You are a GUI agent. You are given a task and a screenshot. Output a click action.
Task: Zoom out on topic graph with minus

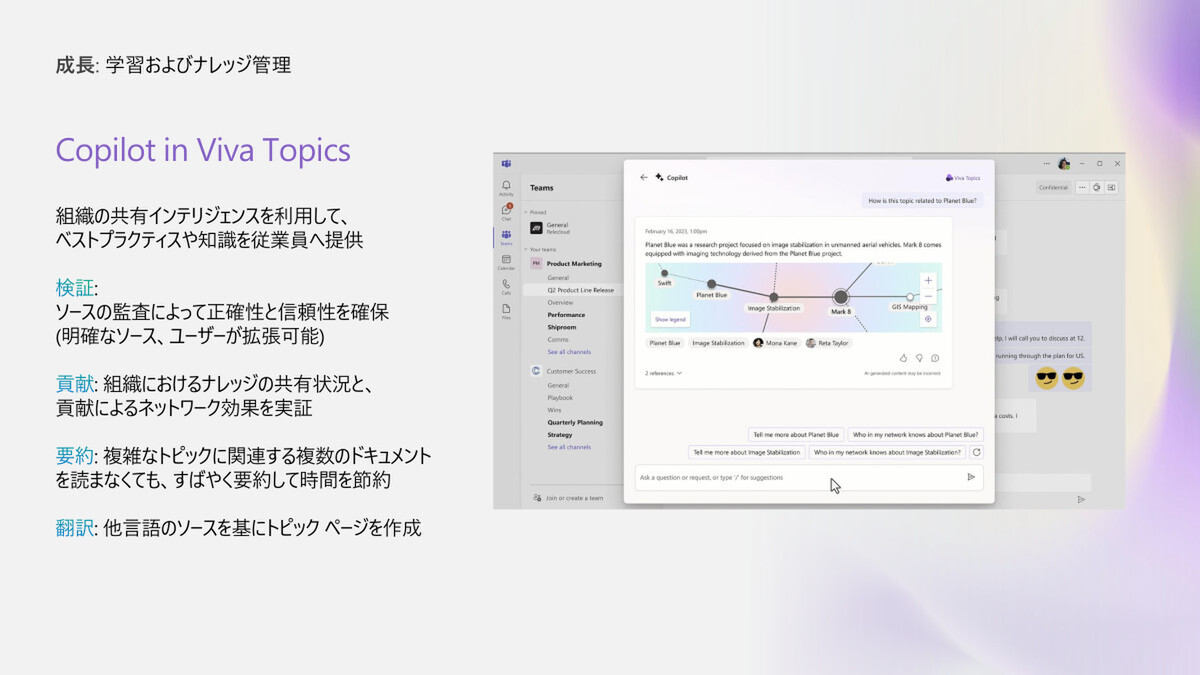pyautogui.click(x=928, y=297)
